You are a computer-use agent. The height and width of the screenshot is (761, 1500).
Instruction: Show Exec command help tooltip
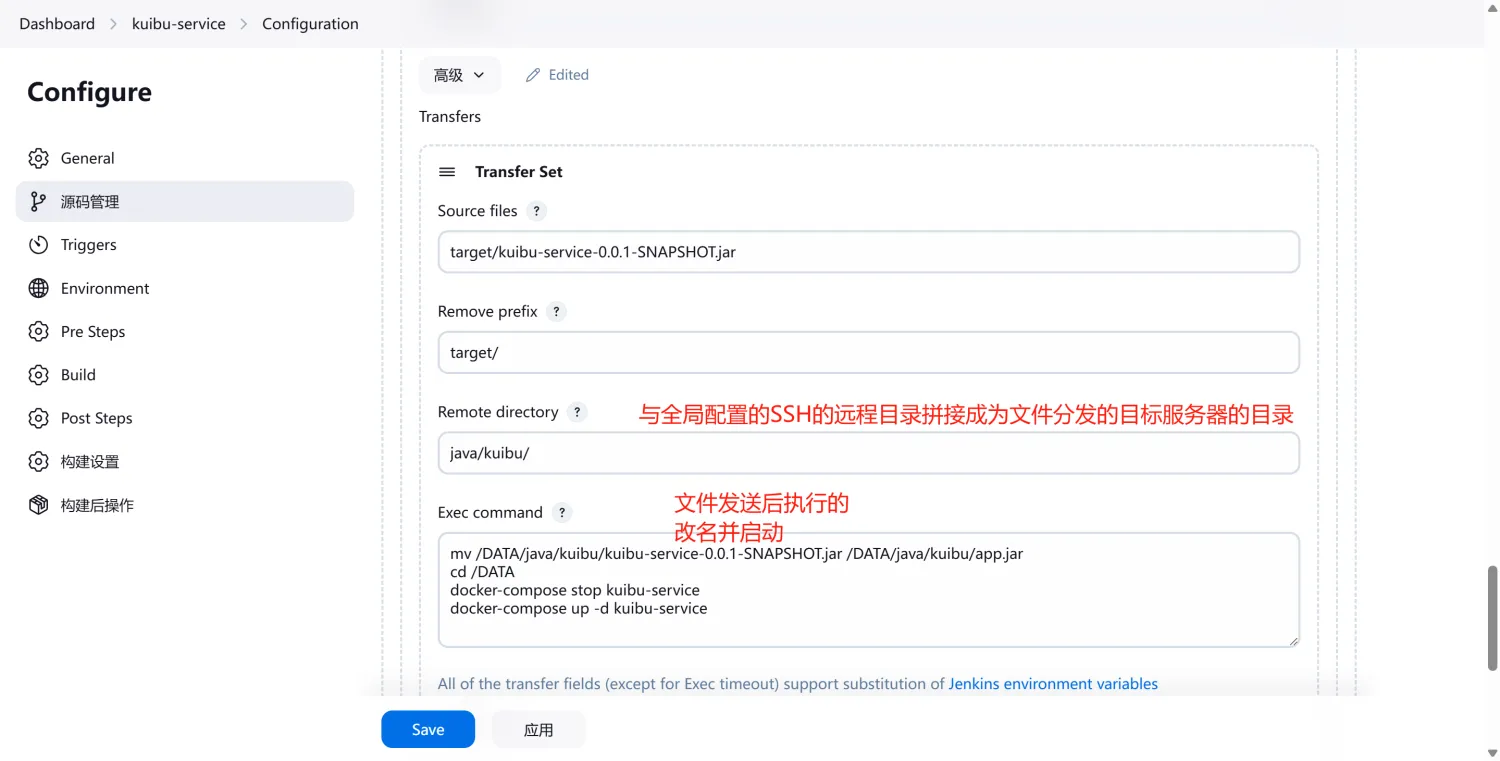click(x=562, y=513)
